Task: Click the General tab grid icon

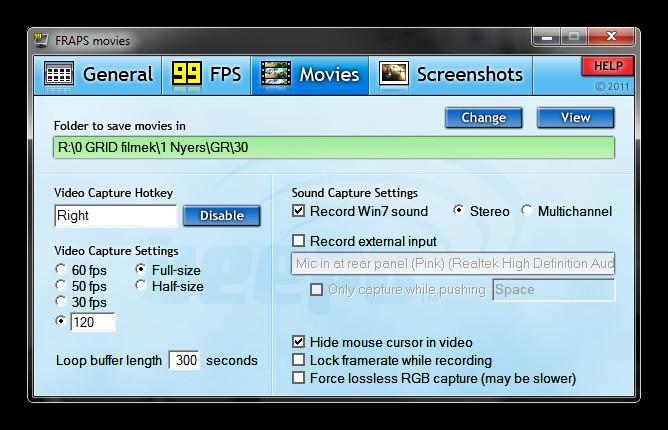Action: click(x=59, y=75)
